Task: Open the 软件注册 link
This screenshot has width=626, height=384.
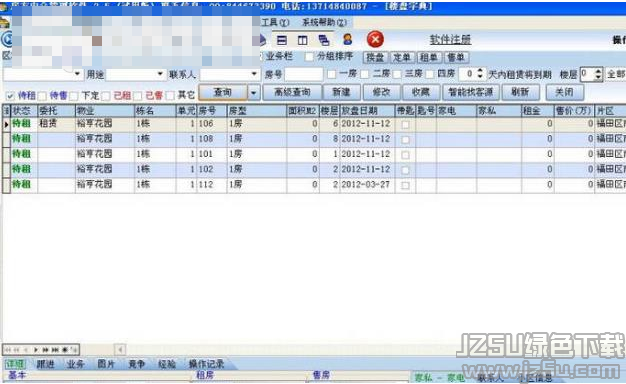Action: click(x=450, y=40)
